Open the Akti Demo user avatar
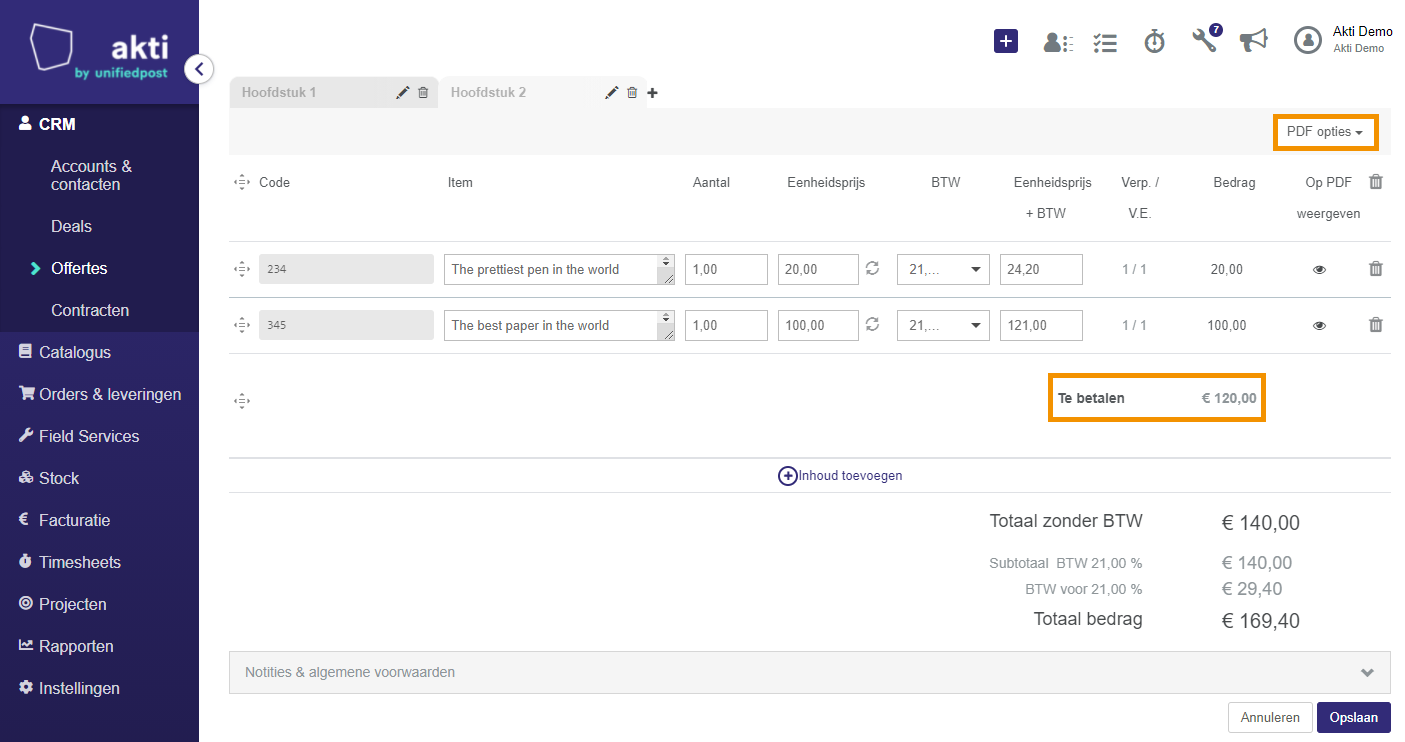This screenshot has width=1405, height=742. (1308, 40)
